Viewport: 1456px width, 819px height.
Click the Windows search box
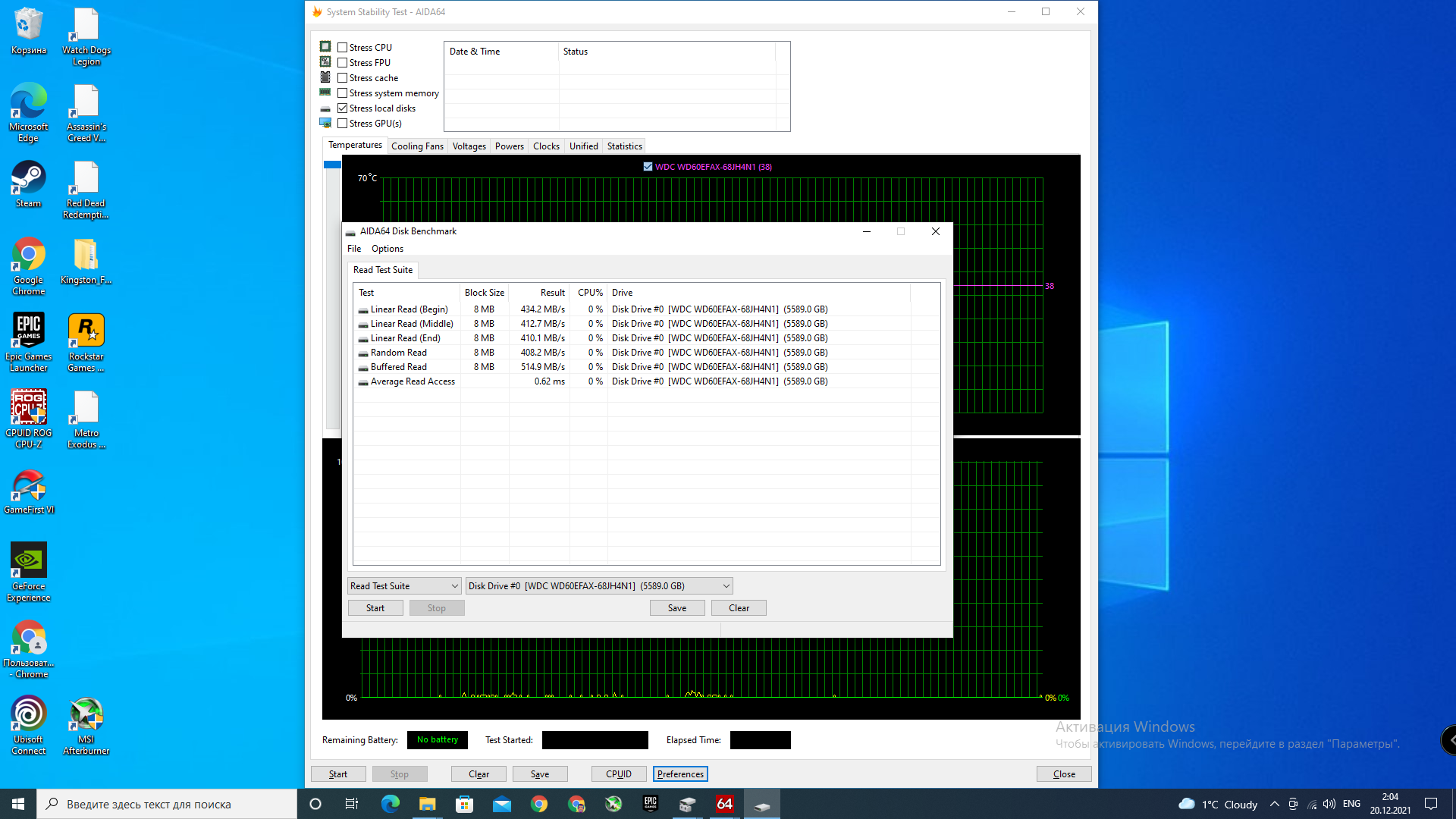[x=167, y=804]
